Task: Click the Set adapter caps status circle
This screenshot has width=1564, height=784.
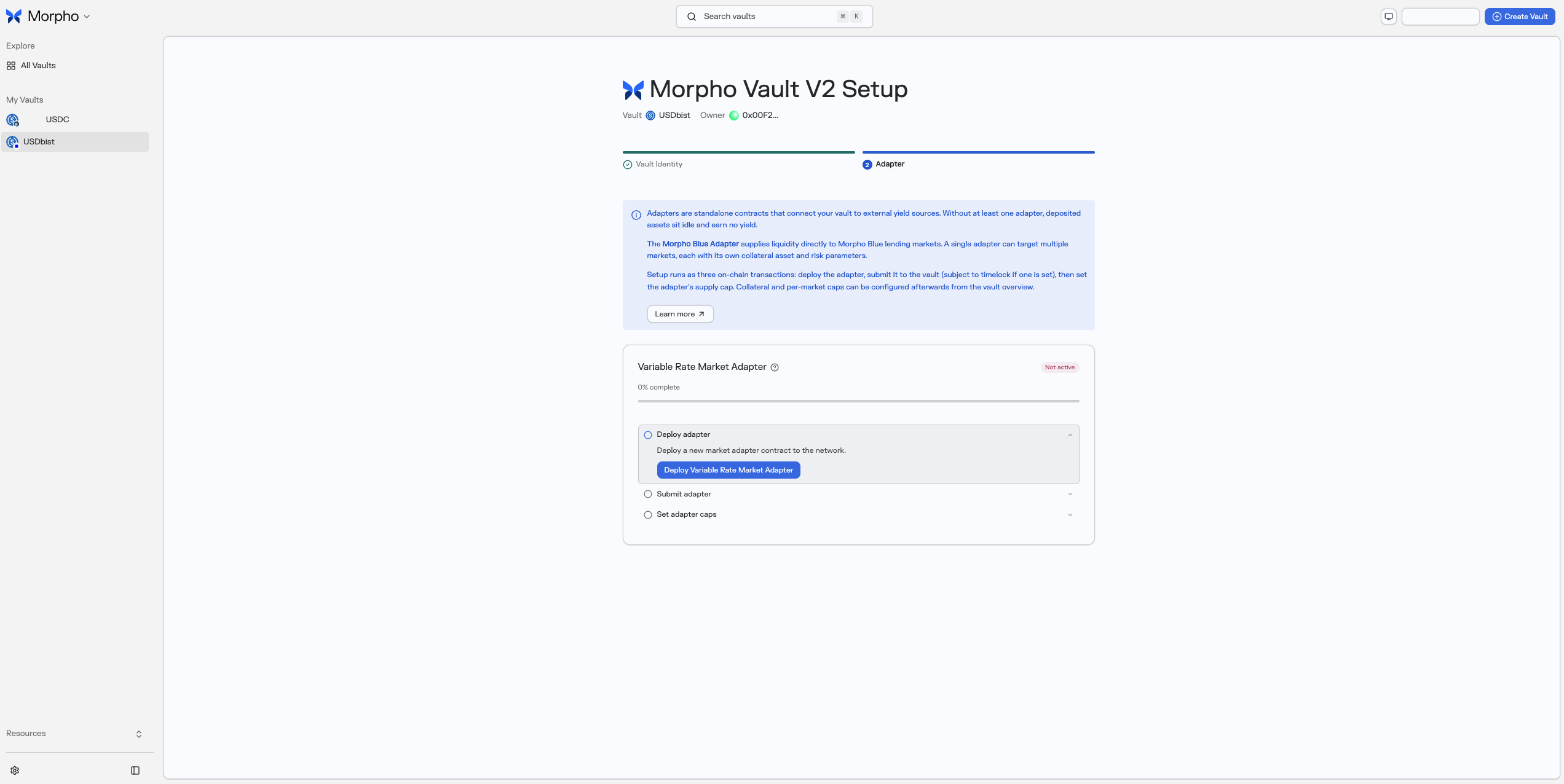Action: (648, 515)
